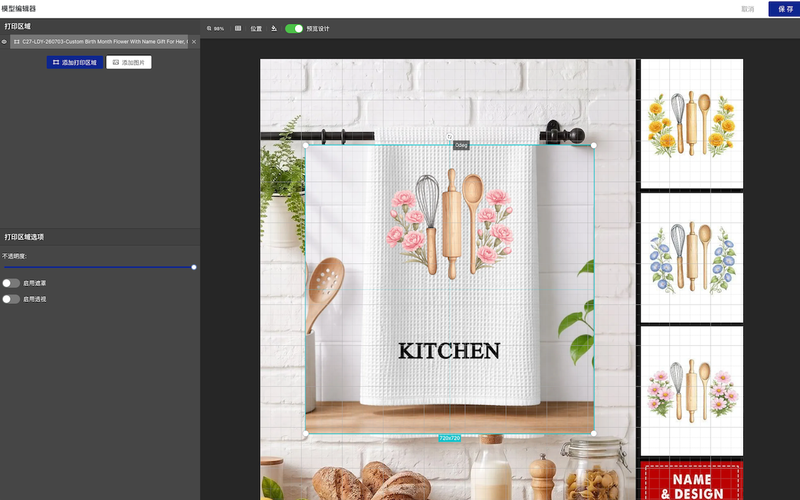The height and width of the screenshot is (500, 800).
Task: Click the 720x720 size label
Action: (x=449, y=438)
